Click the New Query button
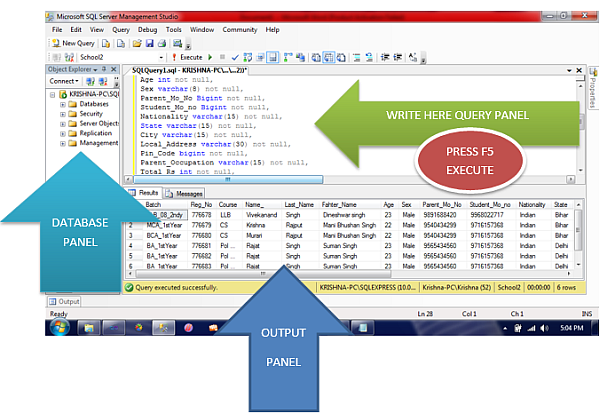 tap(73, 43)
